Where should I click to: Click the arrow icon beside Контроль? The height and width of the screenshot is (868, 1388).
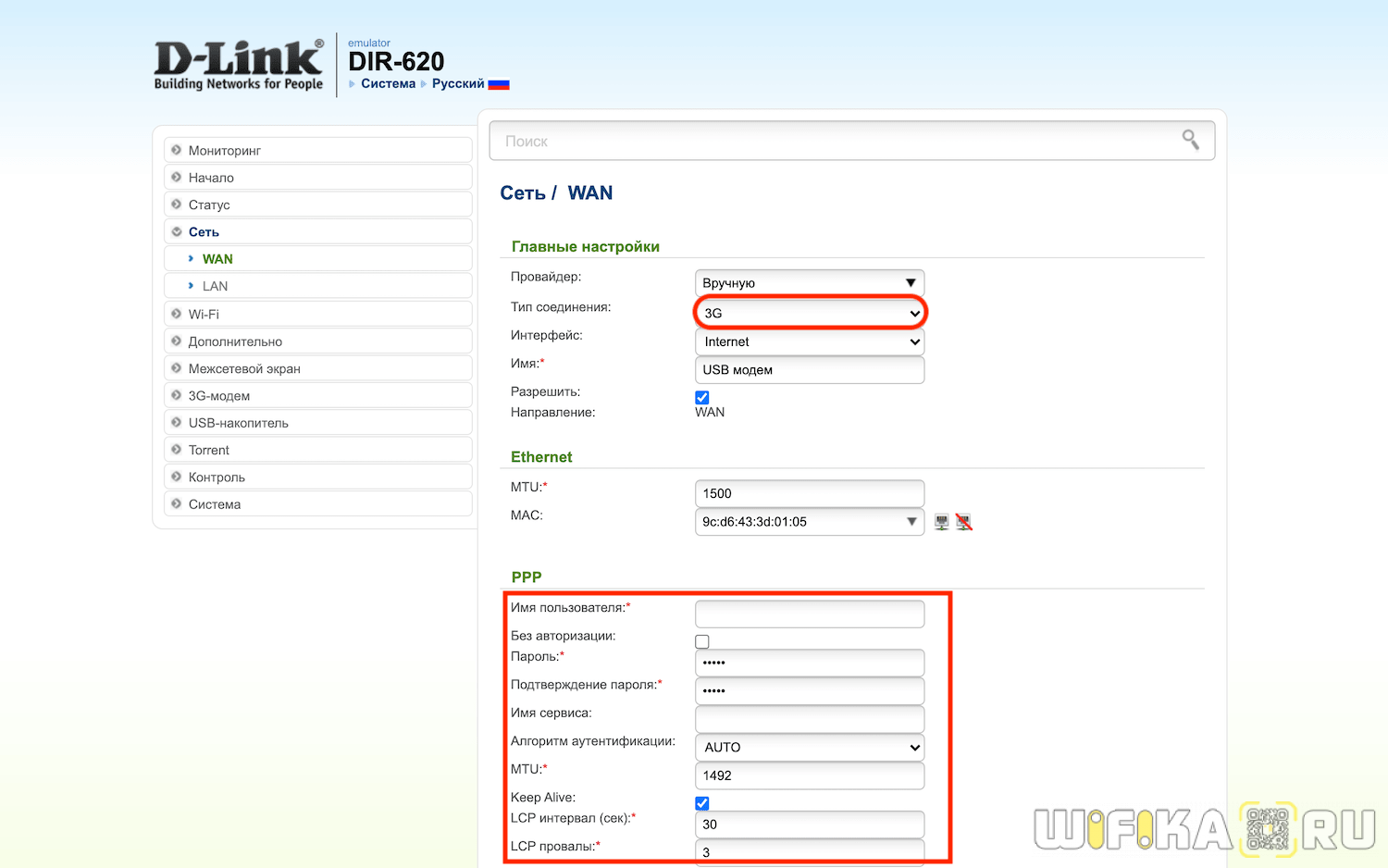tap(177, 477)
